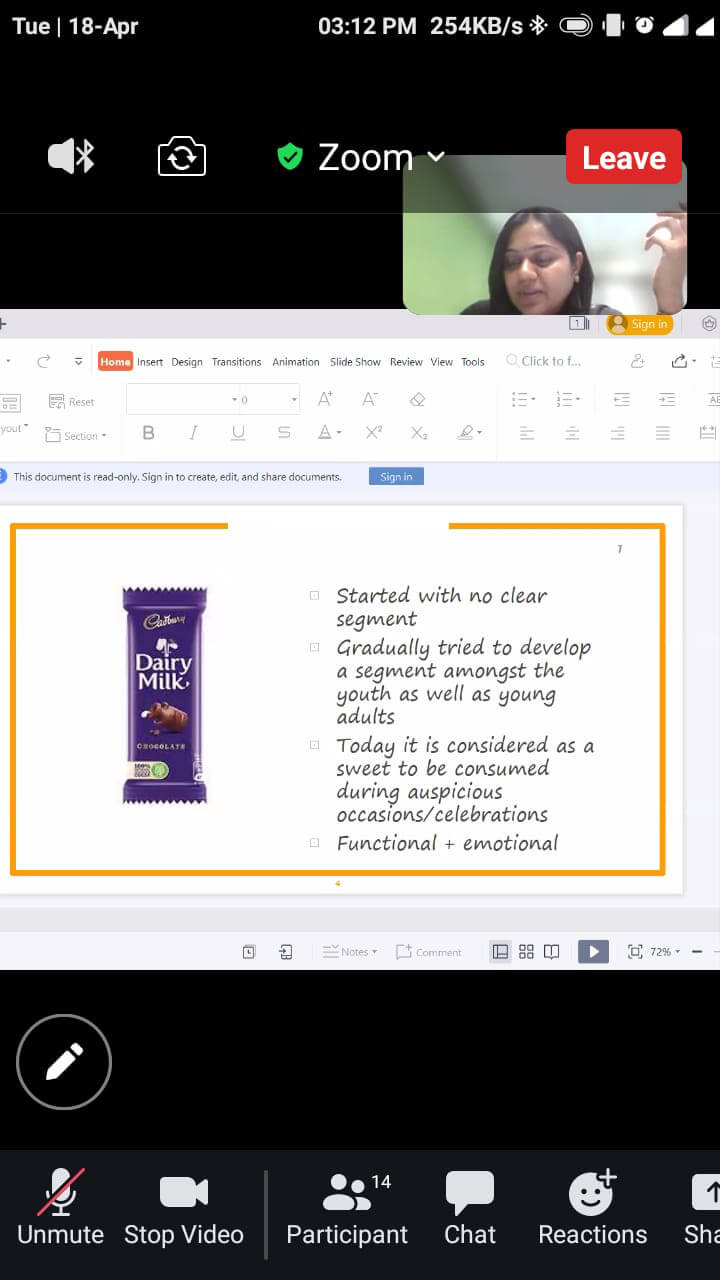Switch camera using the flip camera icon
This screenshot has width=720, height=1280.
click(182, 157)
